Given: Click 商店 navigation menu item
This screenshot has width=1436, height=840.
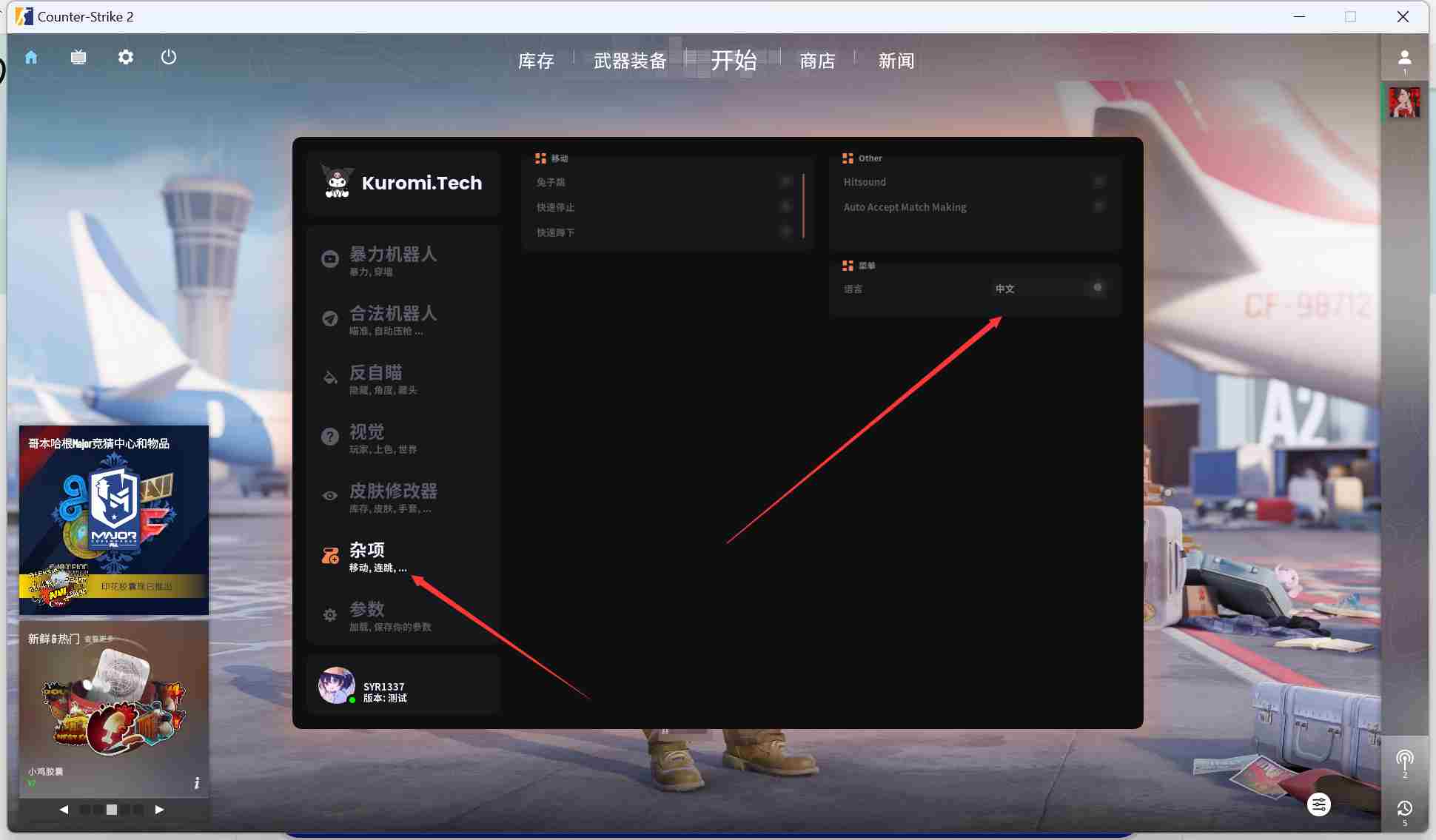Looking at the screenshot, I should tap(817, 61).
